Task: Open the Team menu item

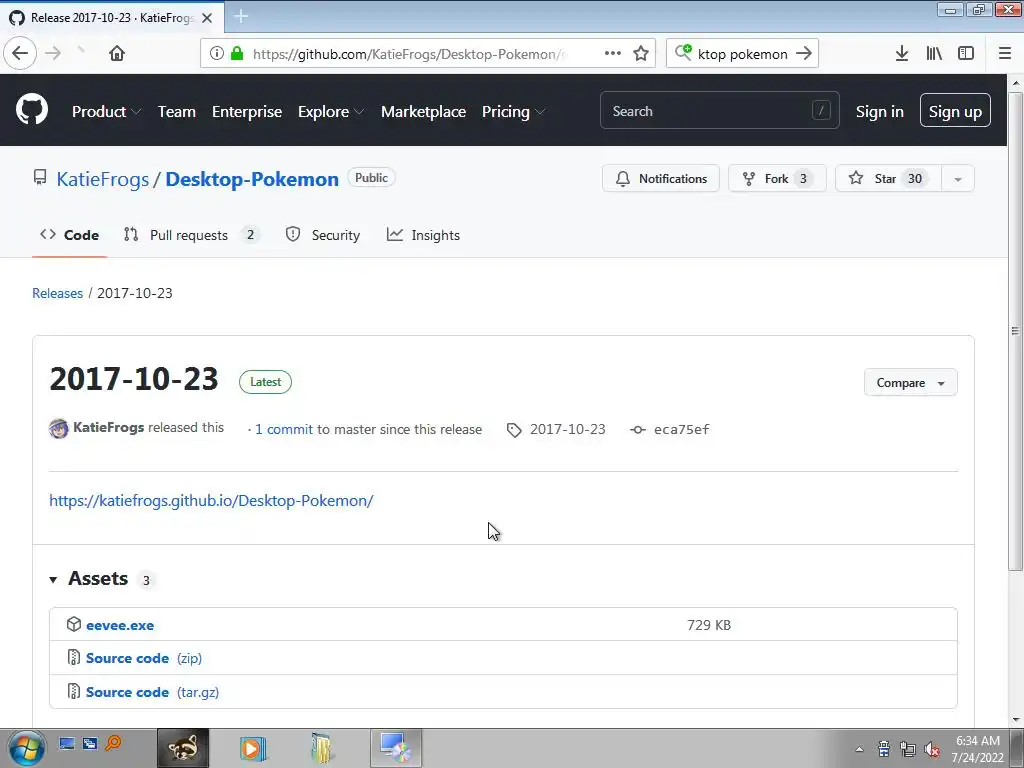Action: tap(176, 112)
